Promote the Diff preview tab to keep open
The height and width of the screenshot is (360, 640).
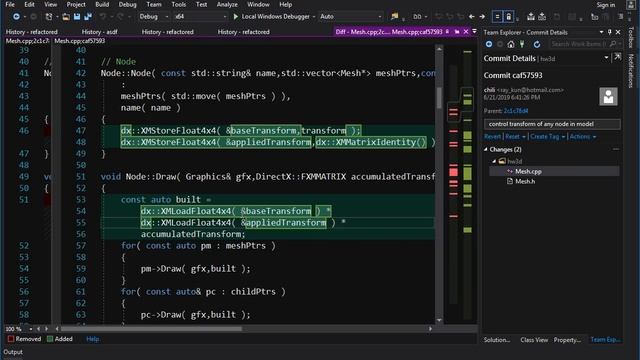[457, 32]
